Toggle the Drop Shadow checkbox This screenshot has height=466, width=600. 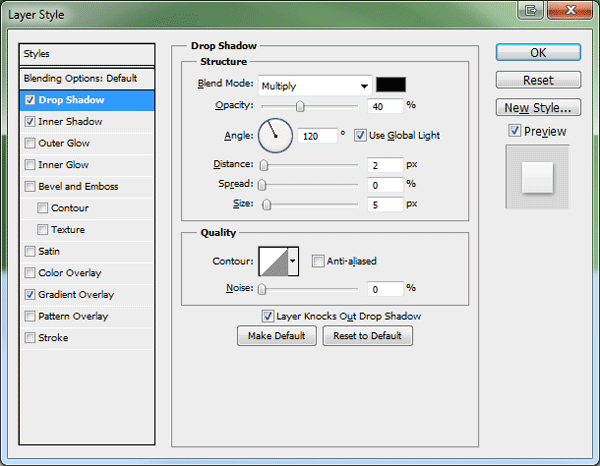click(30, 100)
